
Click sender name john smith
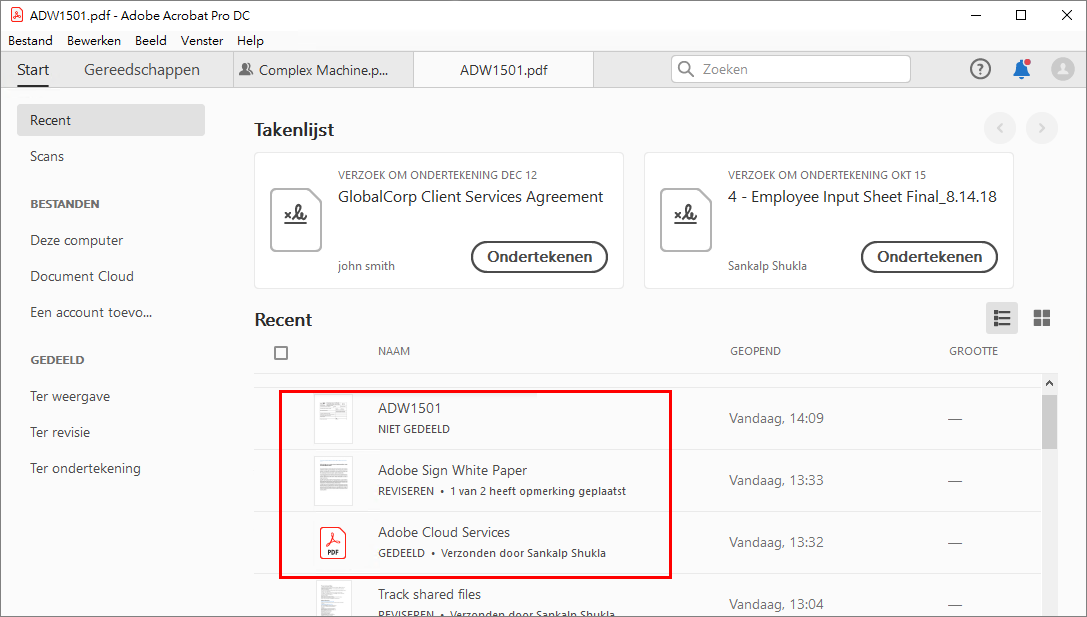point(366,266)
